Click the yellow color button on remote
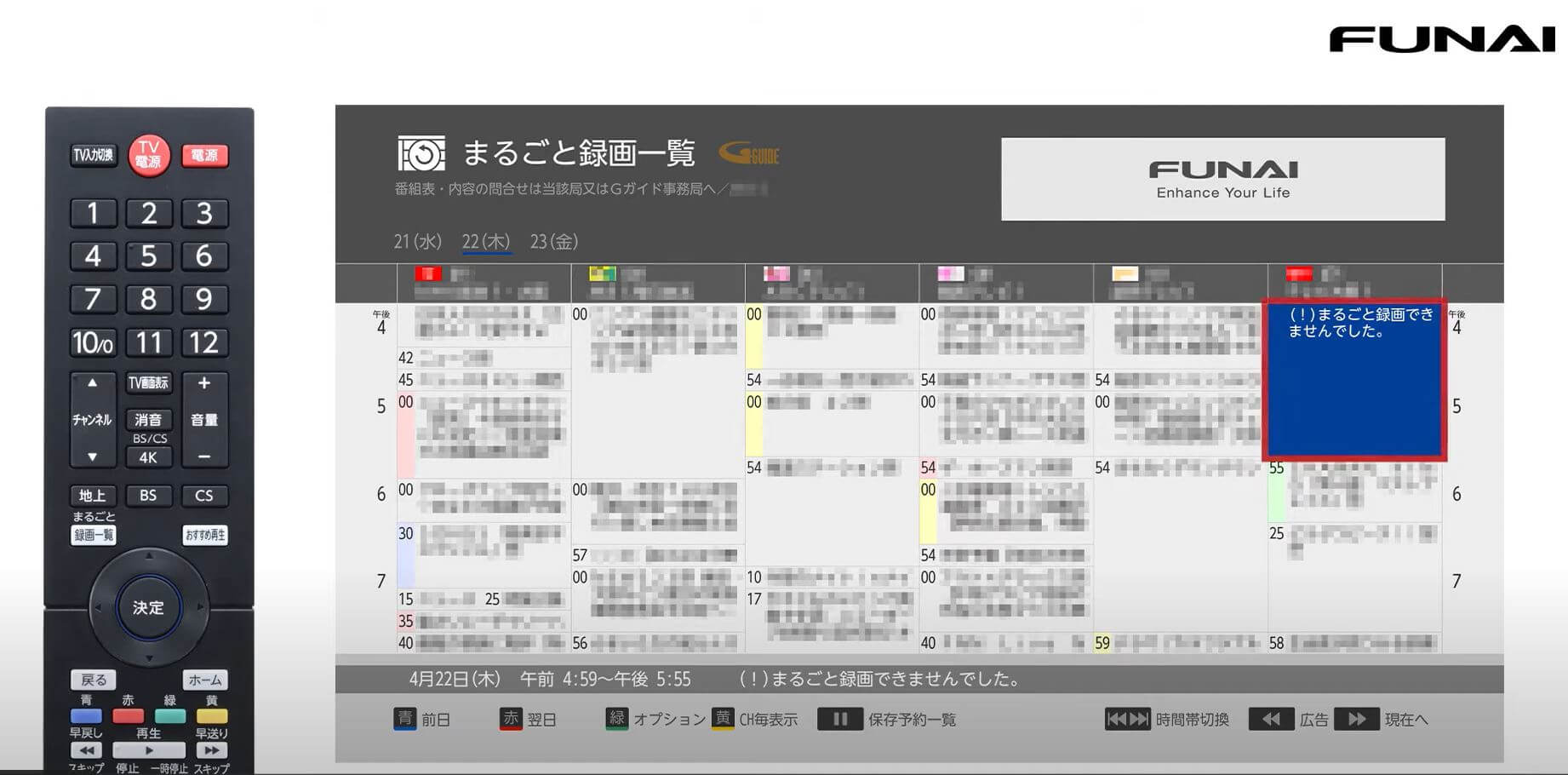The width and height of the screenshot is (1568, 775). pos(212,716)
